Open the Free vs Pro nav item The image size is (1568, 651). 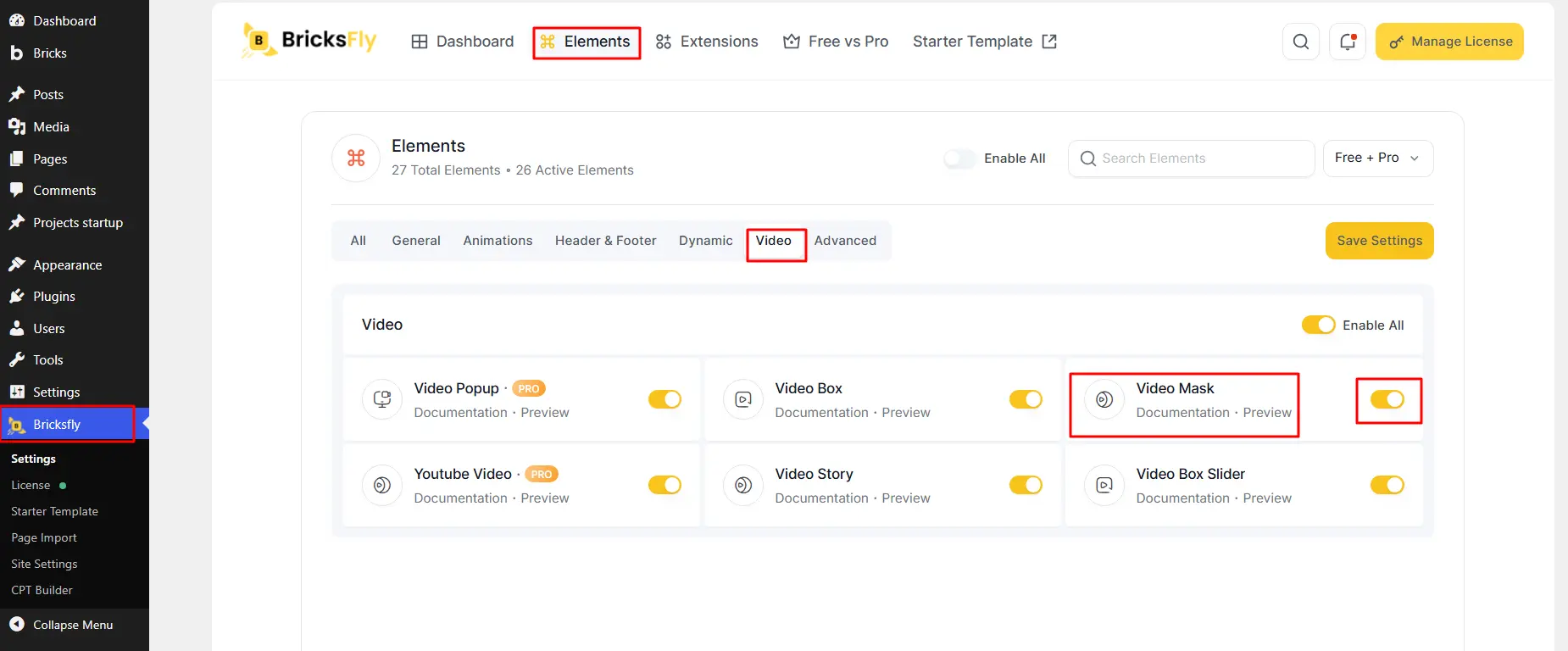pyautogui.click(x=836, y=42)
